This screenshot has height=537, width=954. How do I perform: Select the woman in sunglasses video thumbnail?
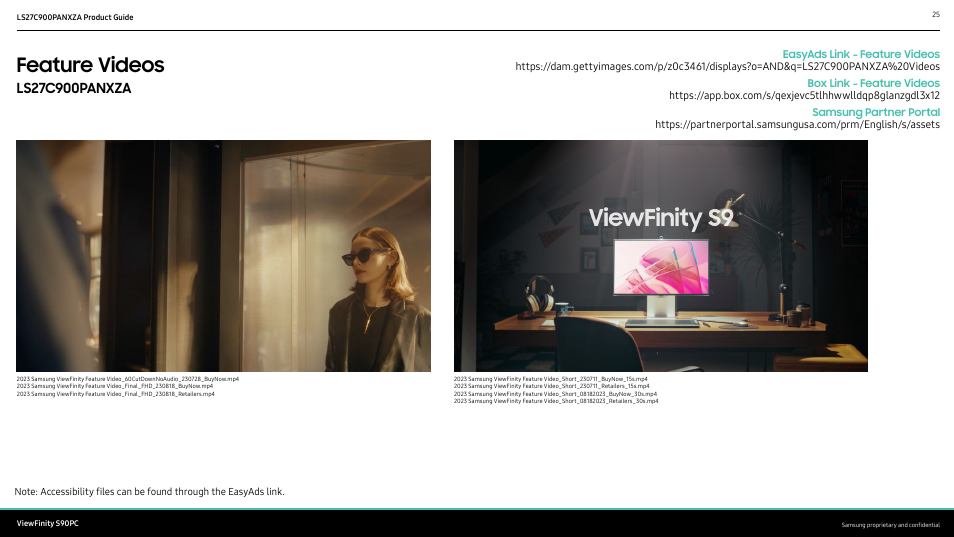(223, 256)
